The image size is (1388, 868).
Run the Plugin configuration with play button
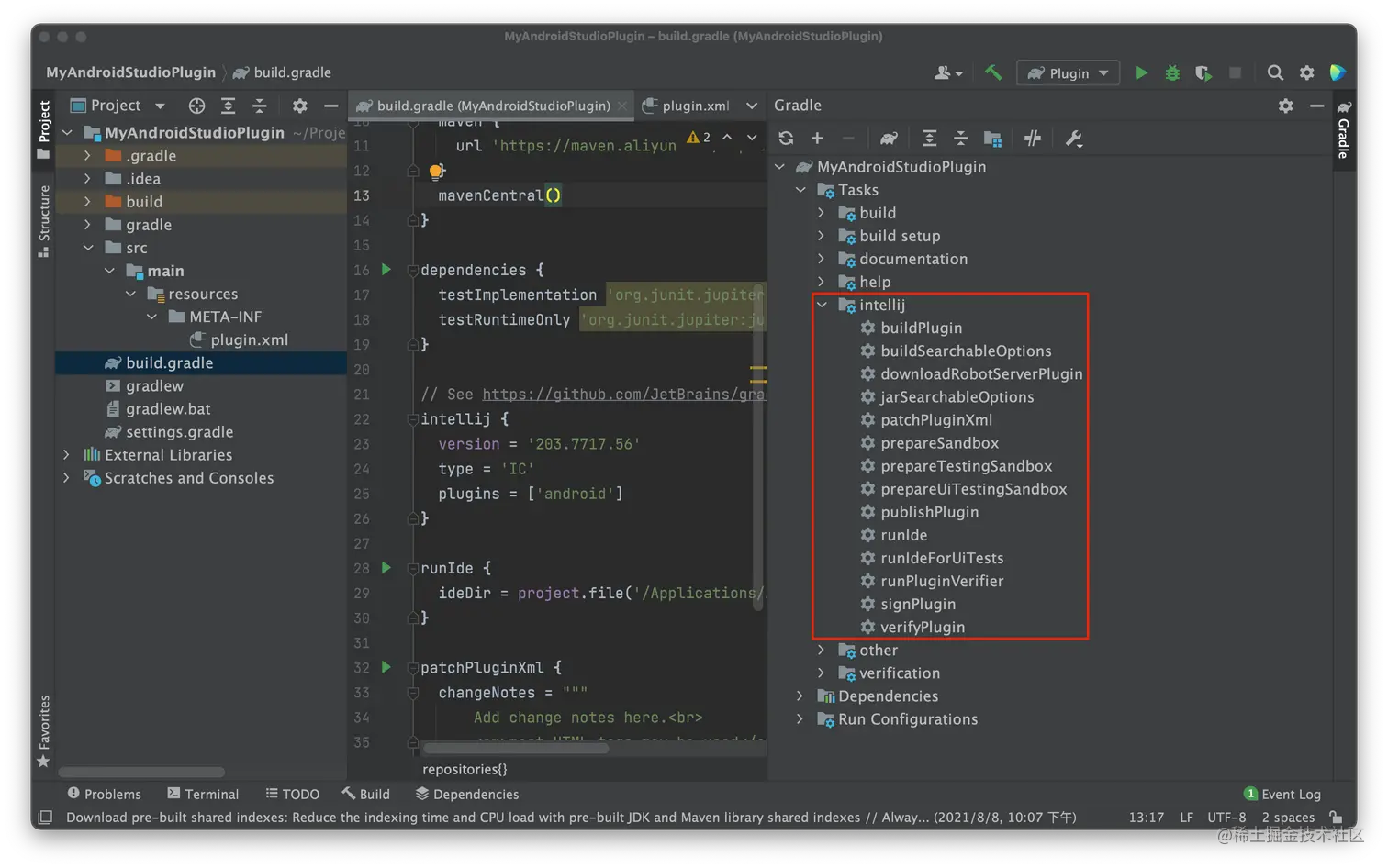(x=1141, y=72)
